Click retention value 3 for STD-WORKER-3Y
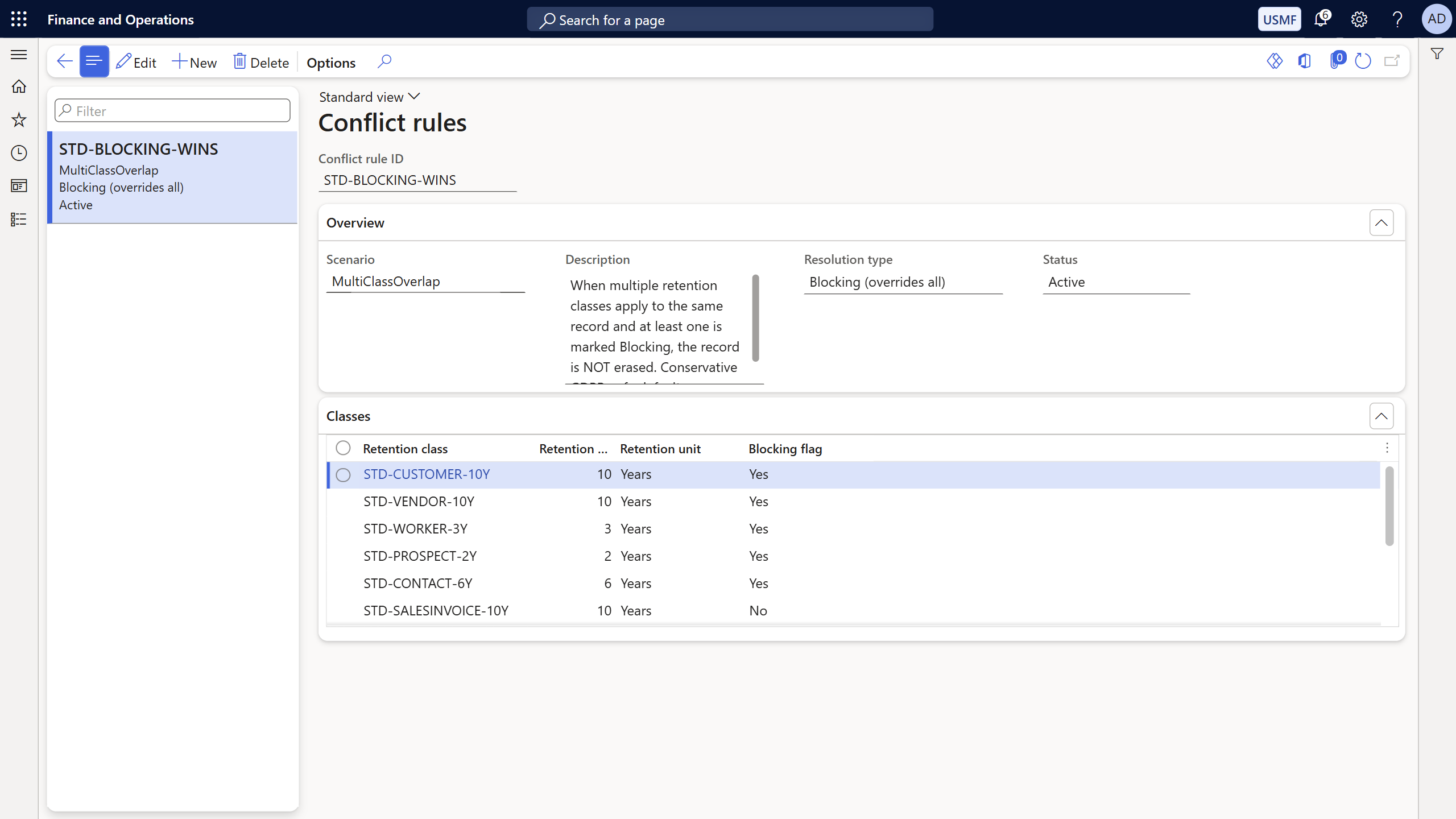The image size is (1456, 819). coord(607,529)
